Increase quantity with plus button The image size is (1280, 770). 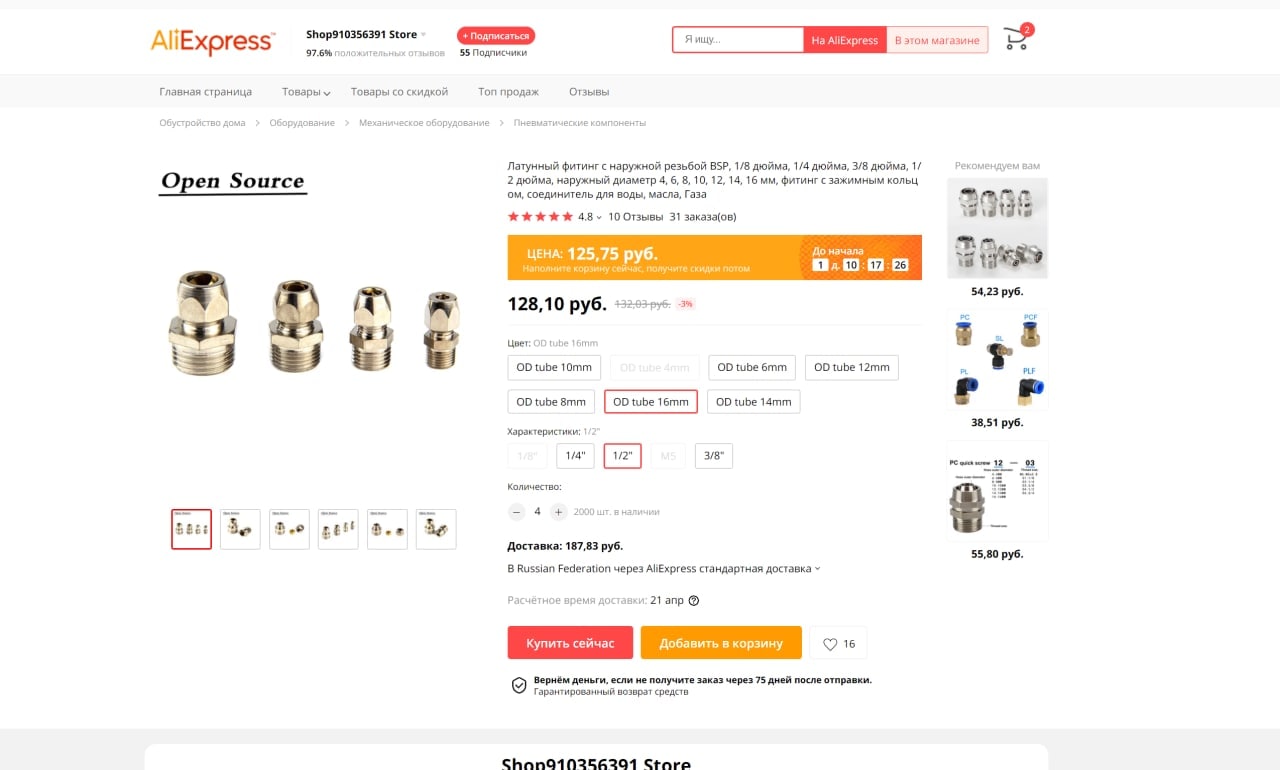click(558, 511)
